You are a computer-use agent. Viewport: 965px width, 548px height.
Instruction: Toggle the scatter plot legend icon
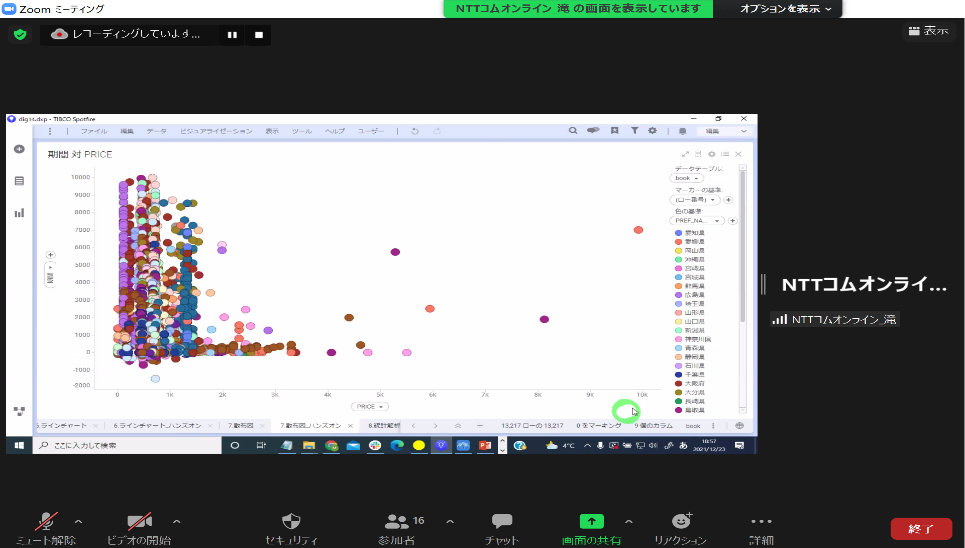coord(725,154)
